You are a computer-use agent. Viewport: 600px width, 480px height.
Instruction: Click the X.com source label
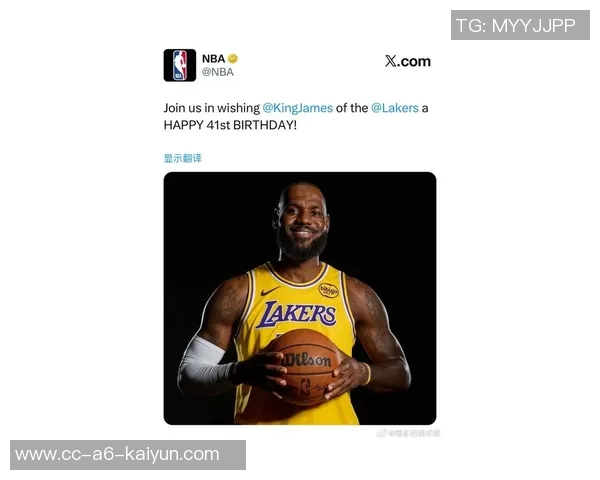[x=408, y=61]
